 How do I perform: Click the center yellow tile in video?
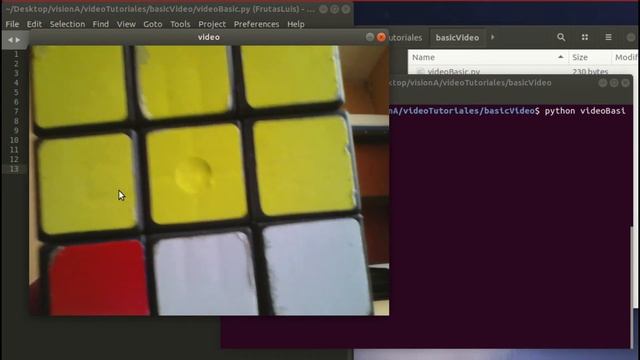(x=196, y=173)
